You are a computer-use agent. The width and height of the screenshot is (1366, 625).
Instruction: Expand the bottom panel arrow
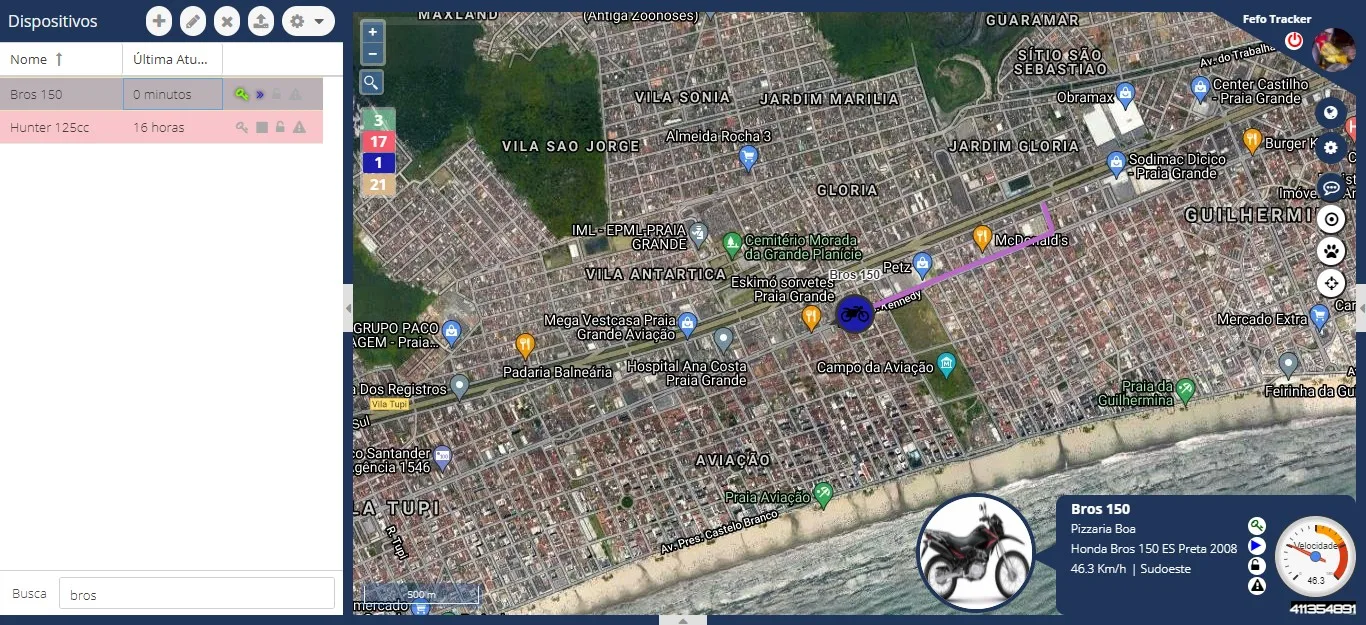pyautogui.click(x=683, y=620)
